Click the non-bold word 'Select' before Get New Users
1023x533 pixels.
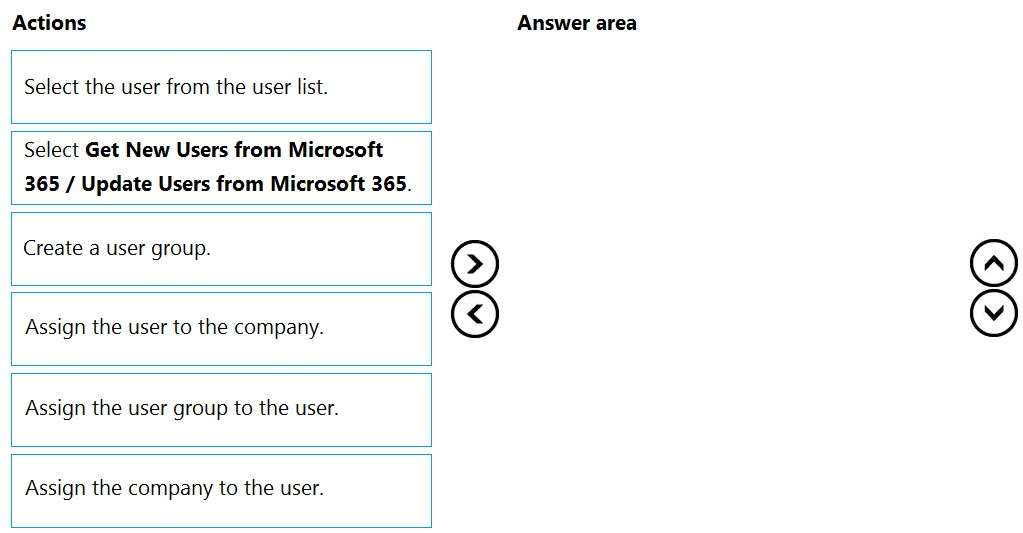(x=51, y=150)
